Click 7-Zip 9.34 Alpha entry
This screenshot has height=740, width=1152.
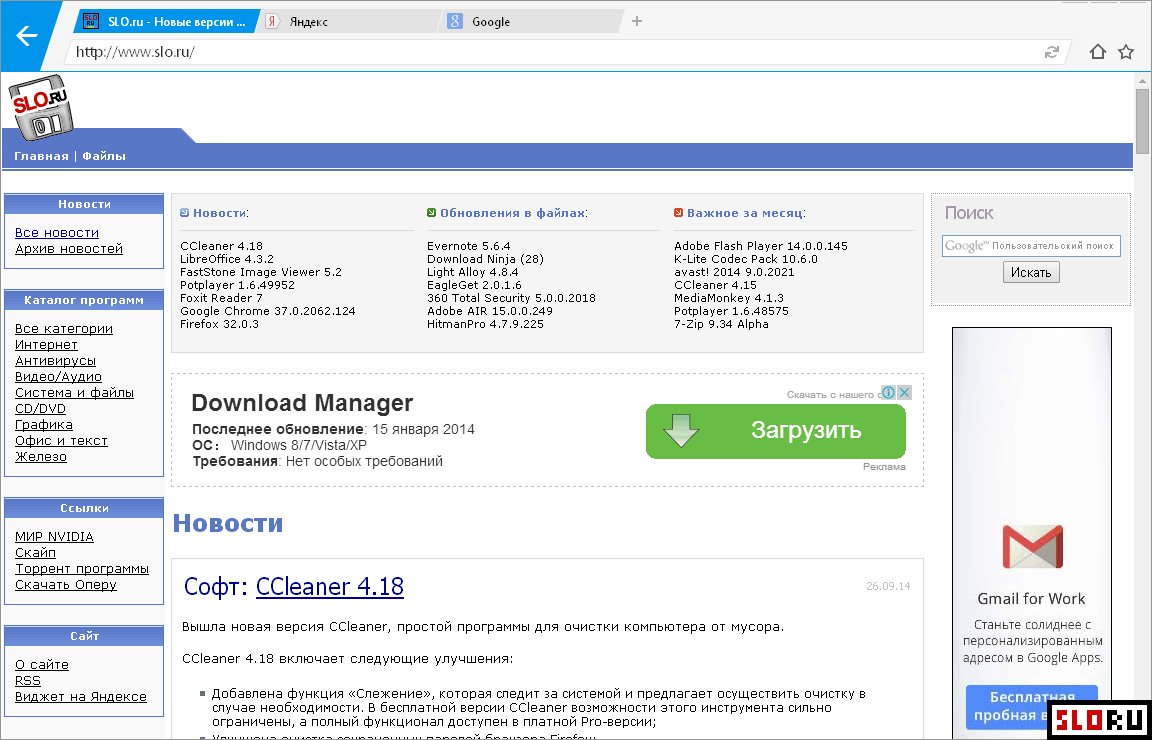[721, 324]
